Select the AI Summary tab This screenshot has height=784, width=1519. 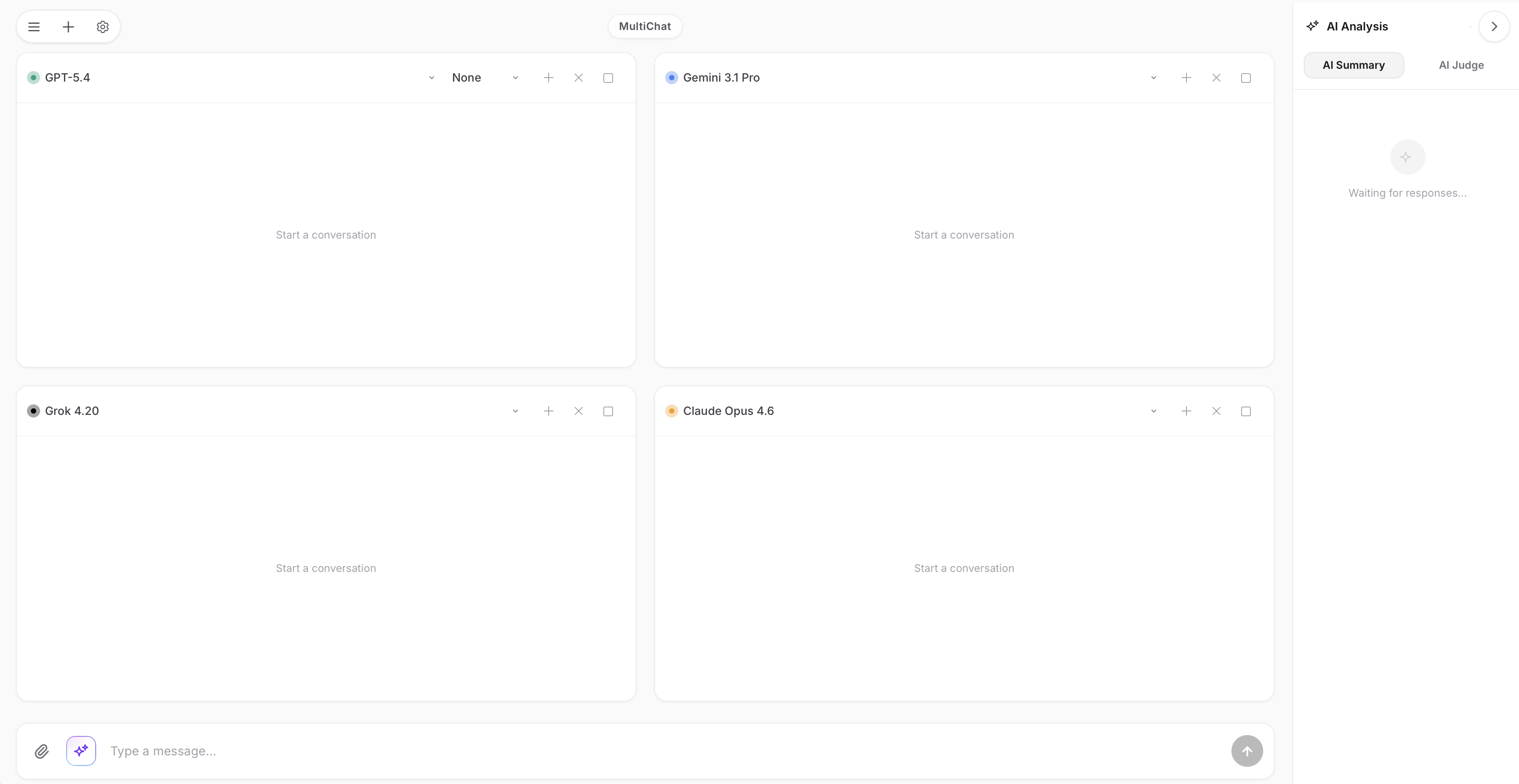click(x=1353, y=65)
